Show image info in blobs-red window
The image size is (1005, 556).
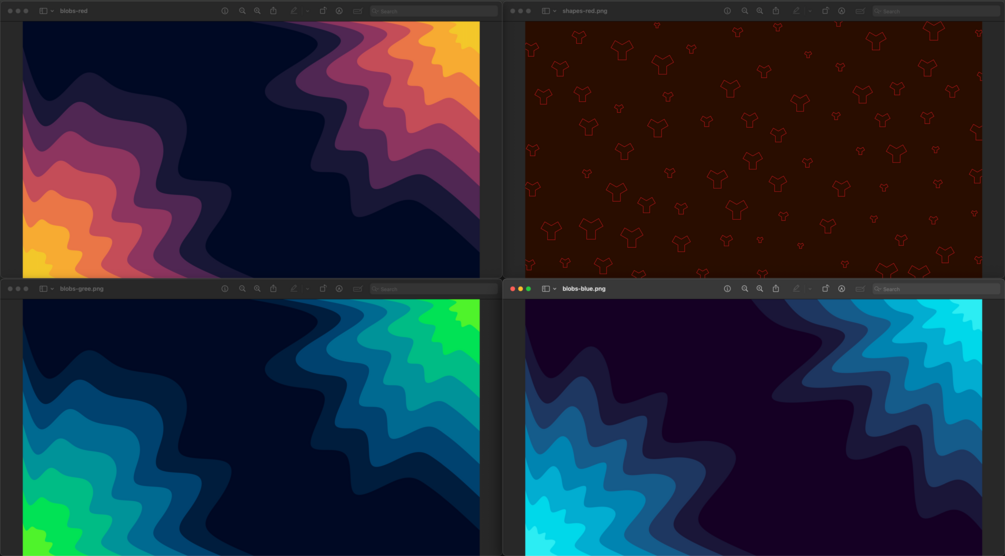point(225,11)
